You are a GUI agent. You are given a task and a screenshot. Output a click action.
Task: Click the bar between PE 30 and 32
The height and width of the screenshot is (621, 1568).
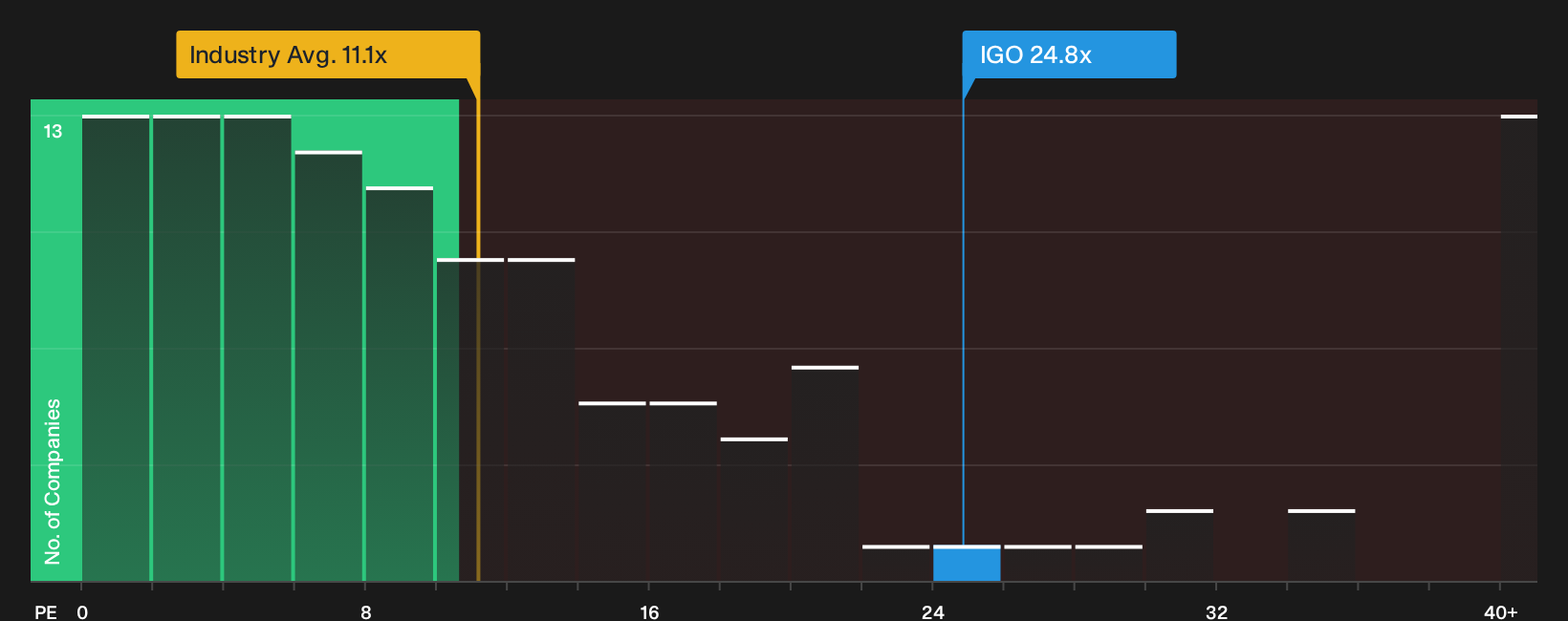(1180, 546)
